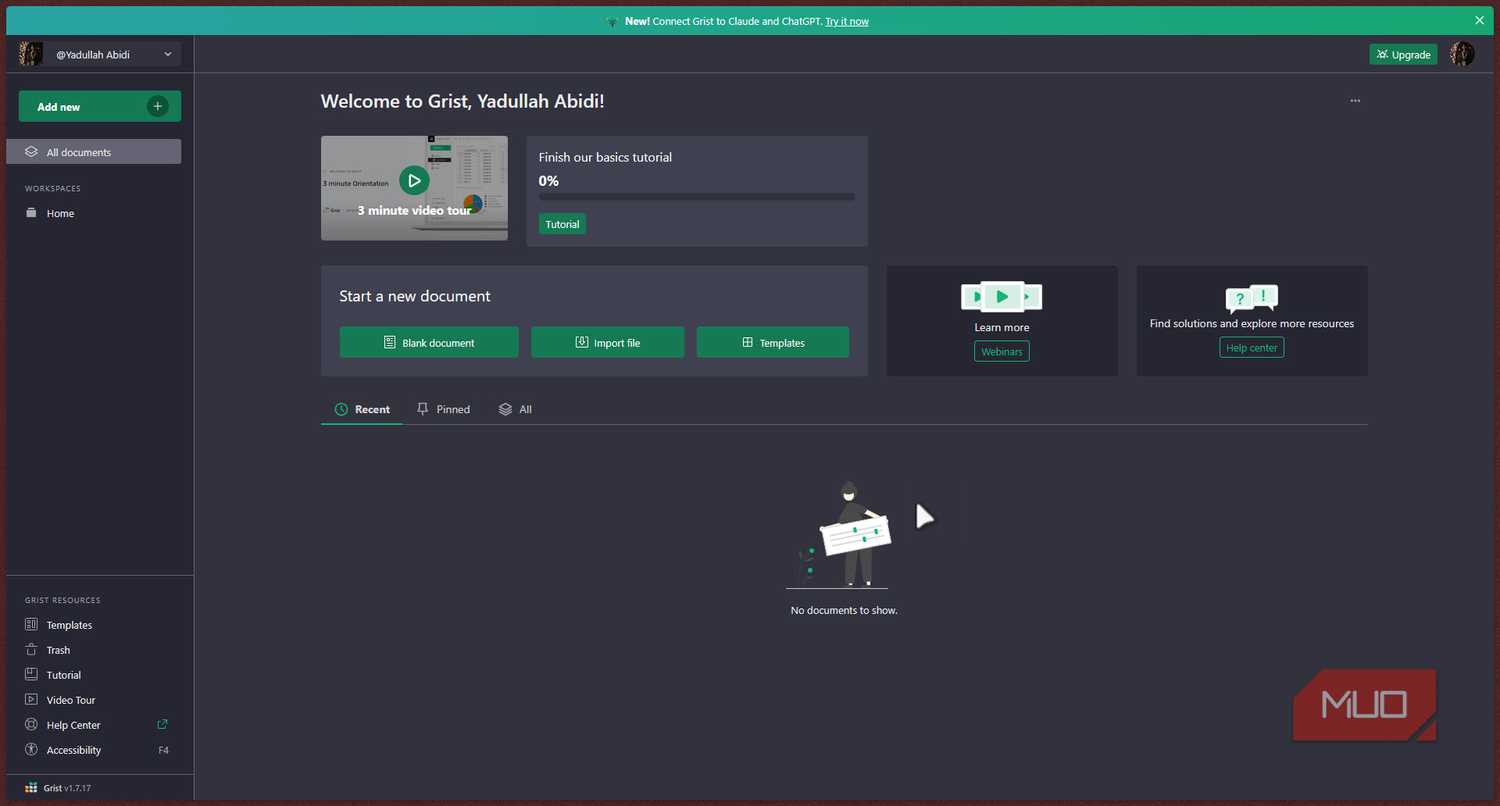This screenshot has height=806, width=1500.
Task: Open the profile avatar at top right
Action: (x=1462, y=54)
